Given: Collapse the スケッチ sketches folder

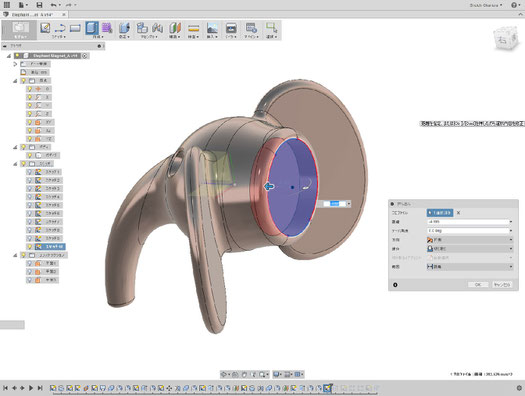Looking at the screenshot, I should point(15,164).
